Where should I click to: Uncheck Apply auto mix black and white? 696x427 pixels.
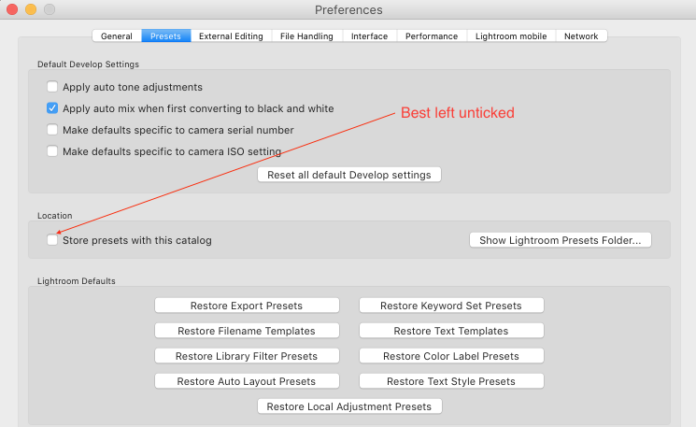(52, 108)
